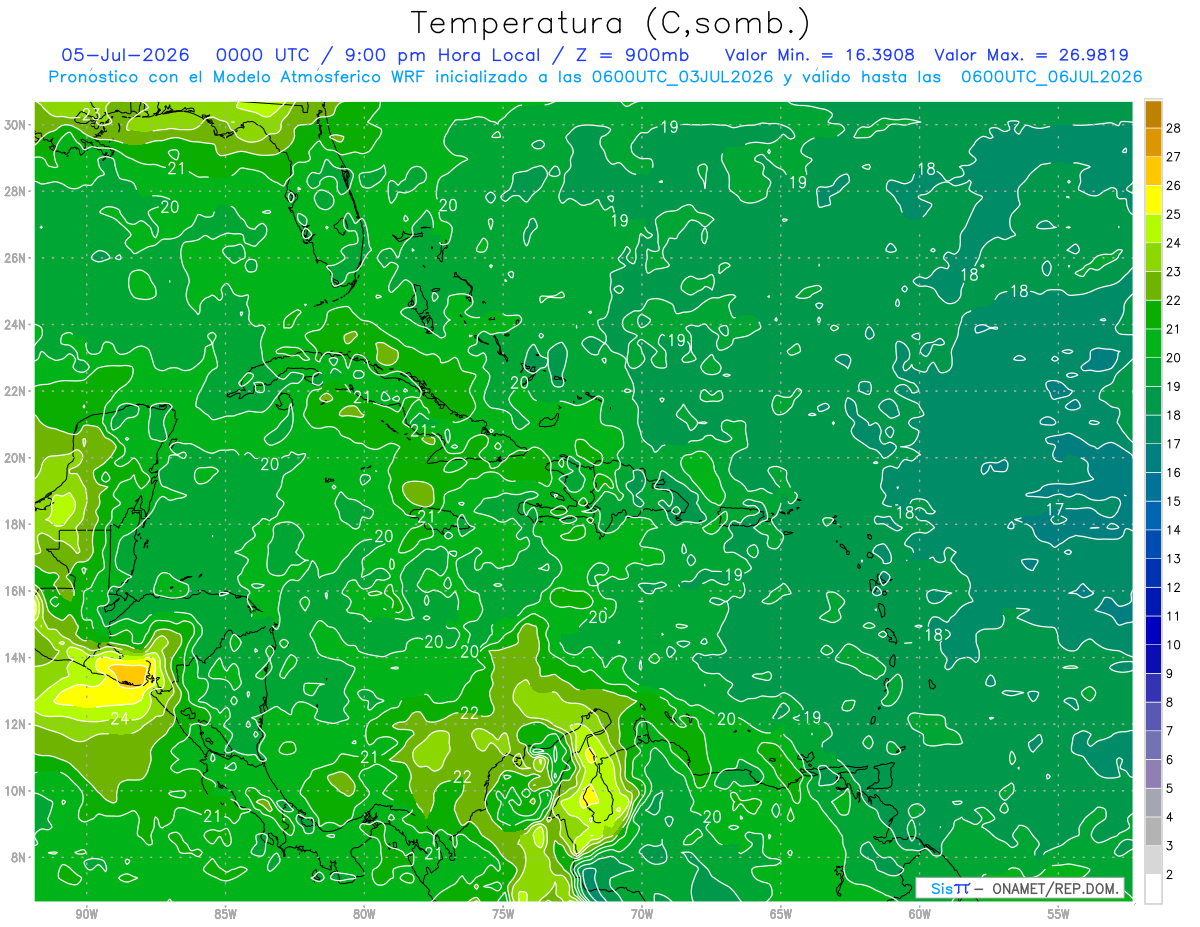Click the "65W" longitude axis label

pyautogui.click(x=781, y=914)
